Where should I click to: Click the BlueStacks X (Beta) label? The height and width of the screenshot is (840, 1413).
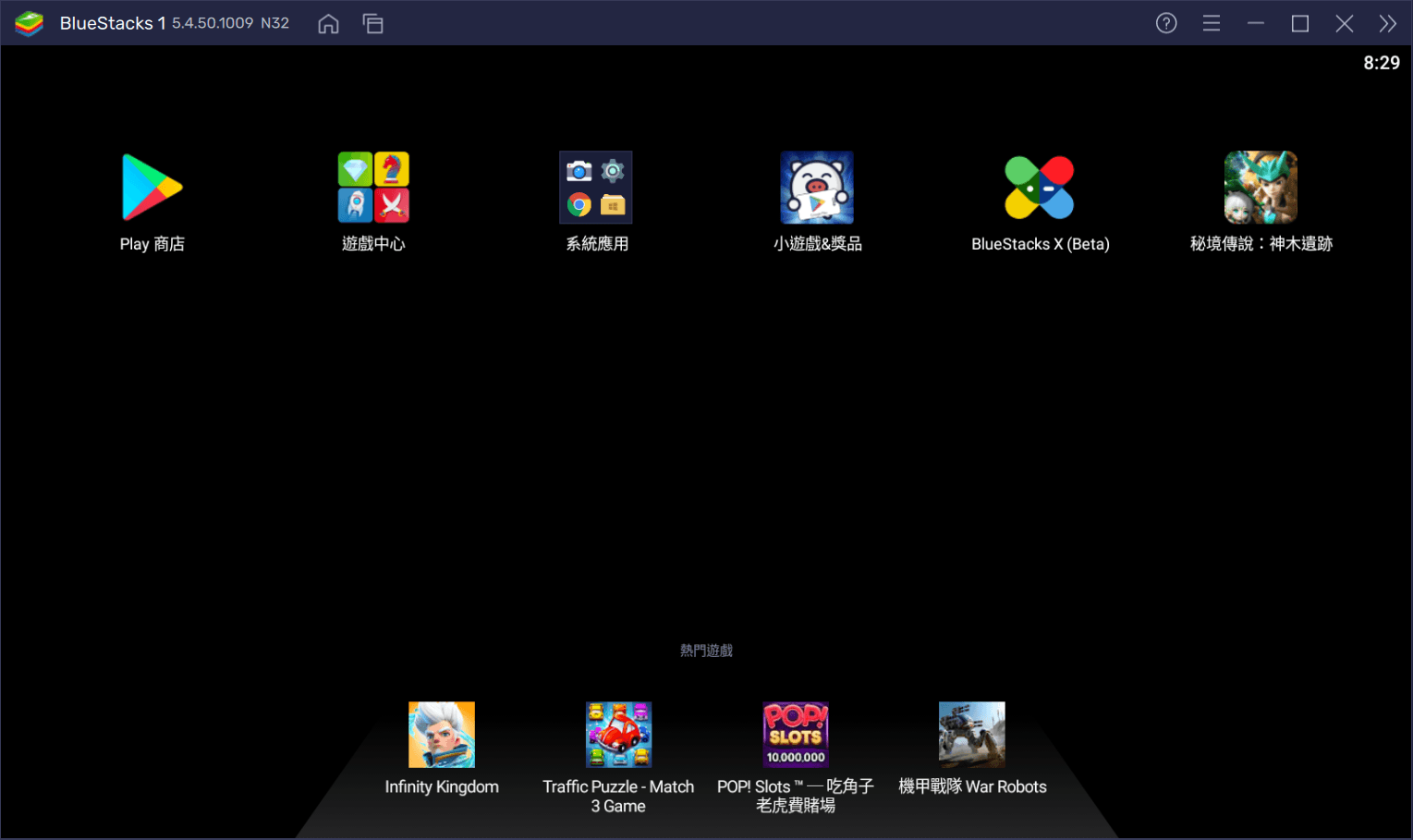click(x=1041, y=244)
